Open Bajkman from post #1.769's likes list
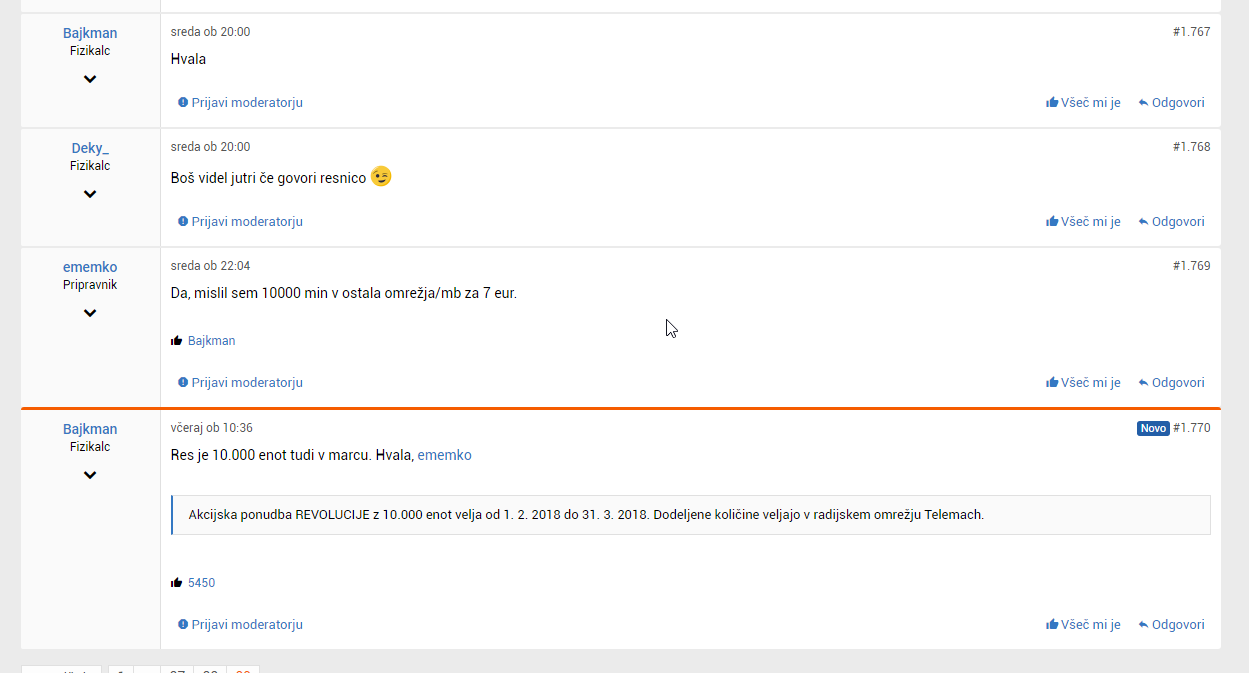The height and width of the screenshot is (673, 1249). 212,341
